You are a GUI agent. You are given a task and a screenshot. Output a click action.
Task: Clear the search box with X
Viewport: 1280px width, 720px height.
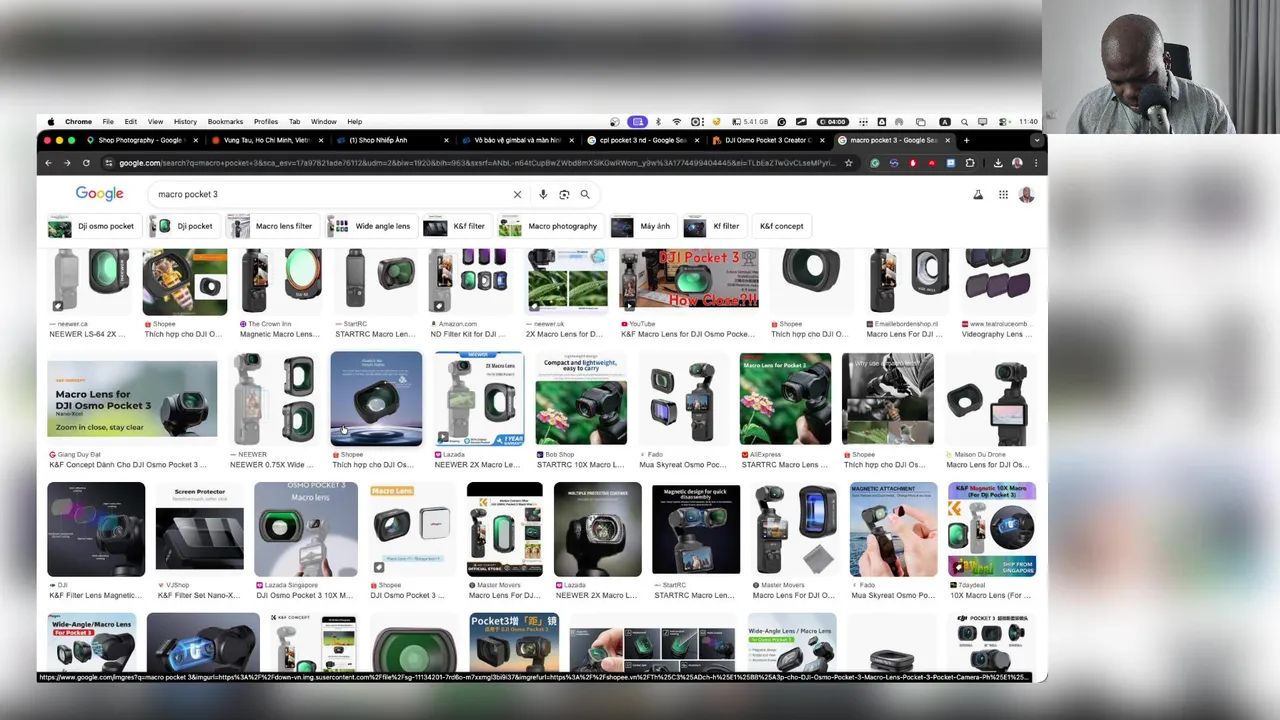(517, 194)
